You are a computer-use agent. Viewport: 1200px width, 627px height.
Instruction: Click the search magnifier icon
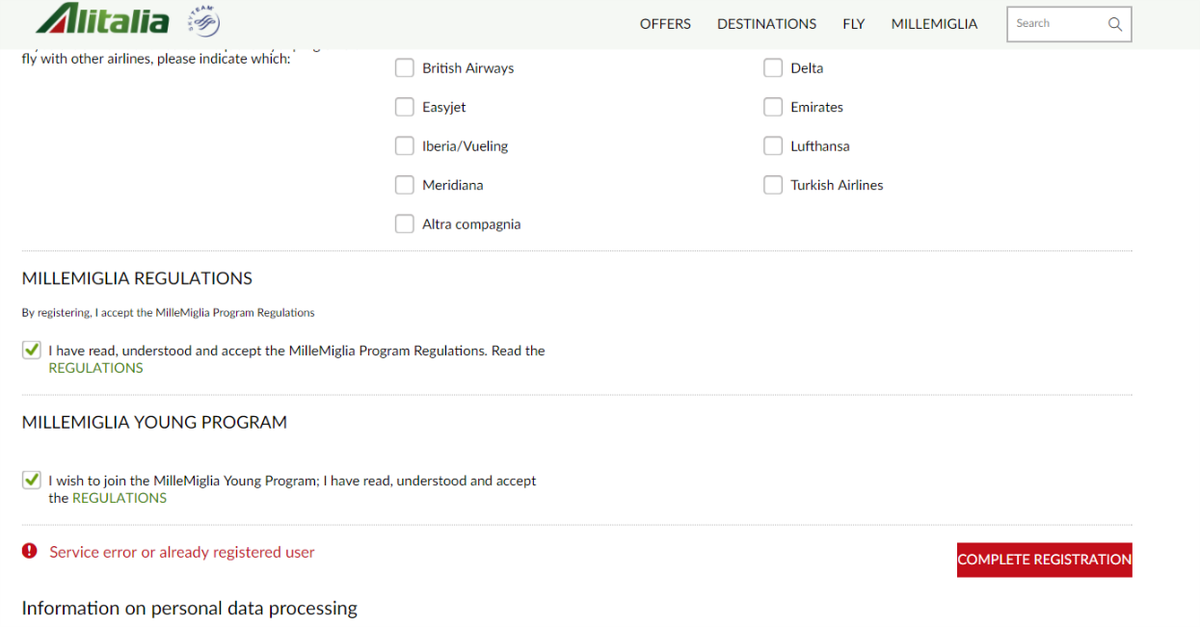(1115, 24)
